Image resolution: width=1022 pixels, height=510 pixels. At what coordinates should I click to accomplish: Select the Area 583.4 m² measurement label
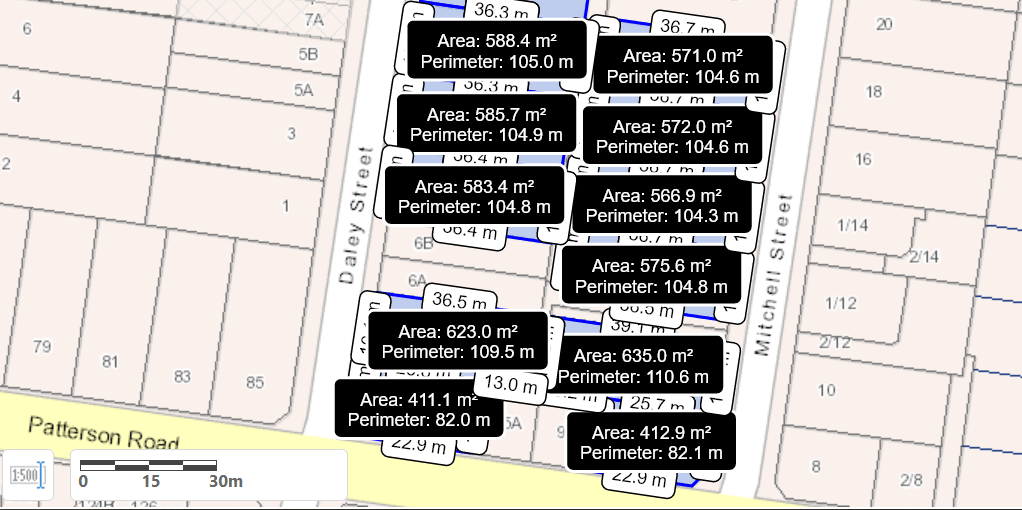(474, 196)
